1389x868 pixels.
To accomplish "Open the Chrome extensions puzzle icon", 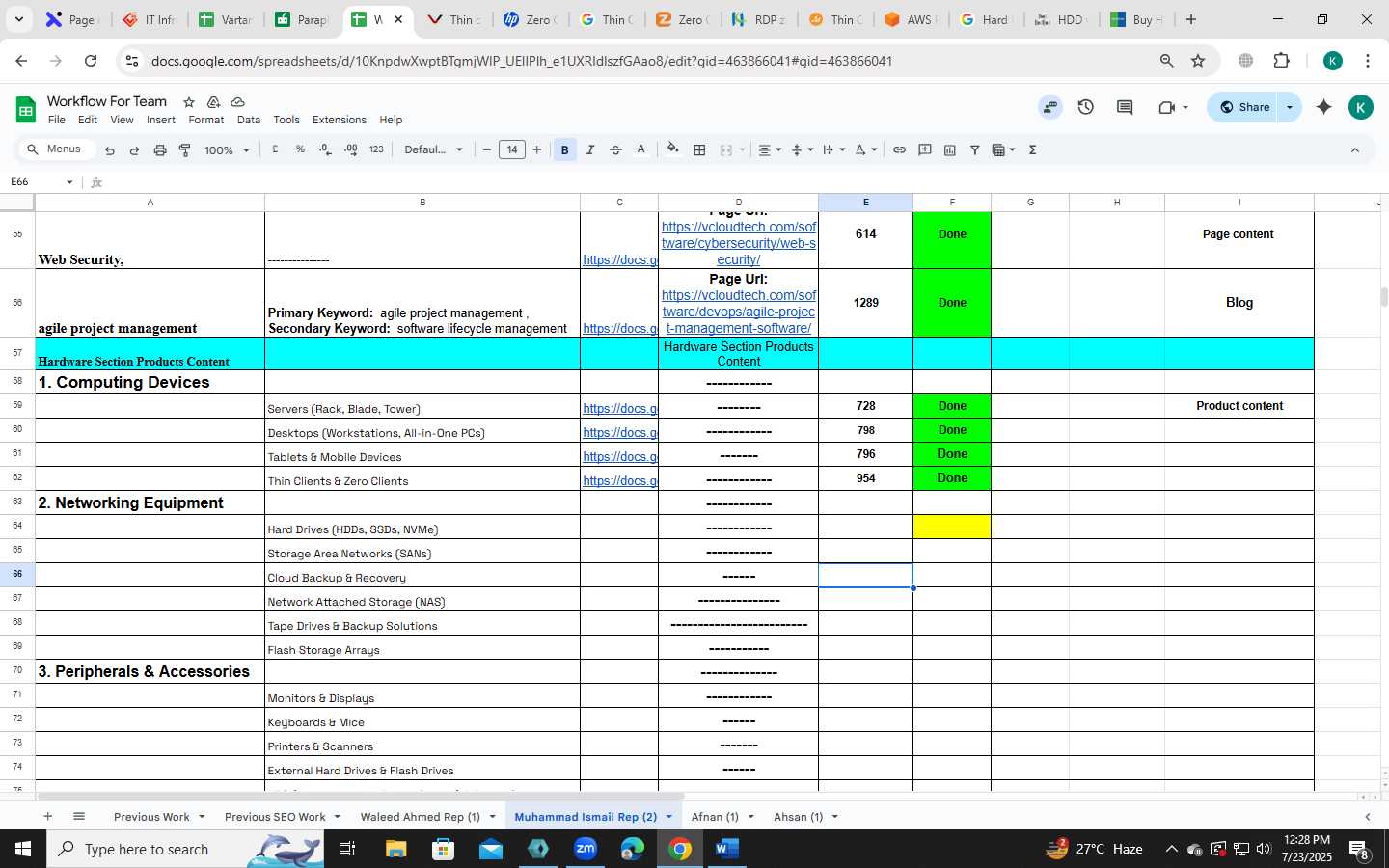I will click(x=1282, y=61).
